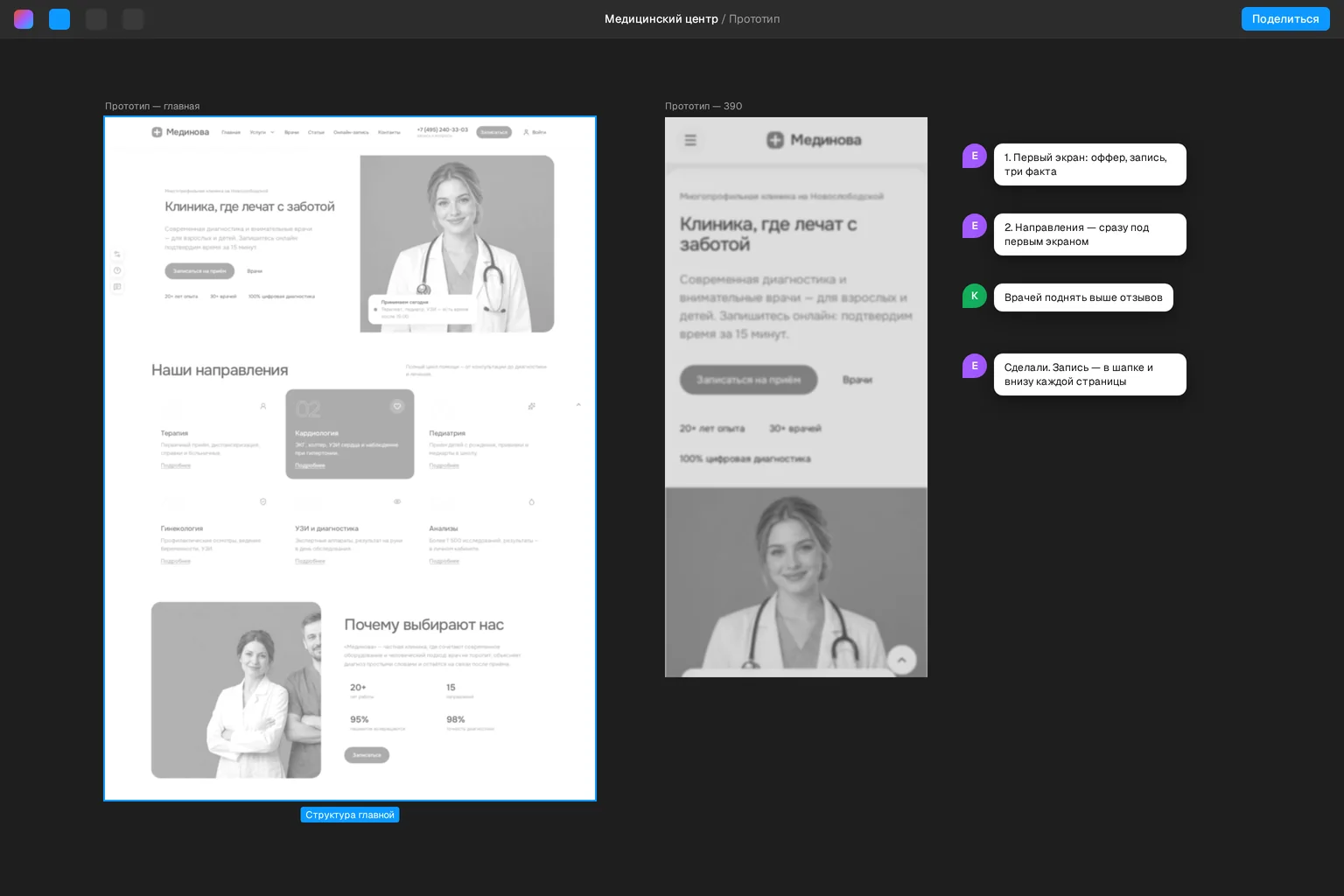Image resolution: width=1344 pixels, height=896 pixels.
Task: Open E avatar next to 'Сделали. Запись' comment
Action: [x=975, y=366]
